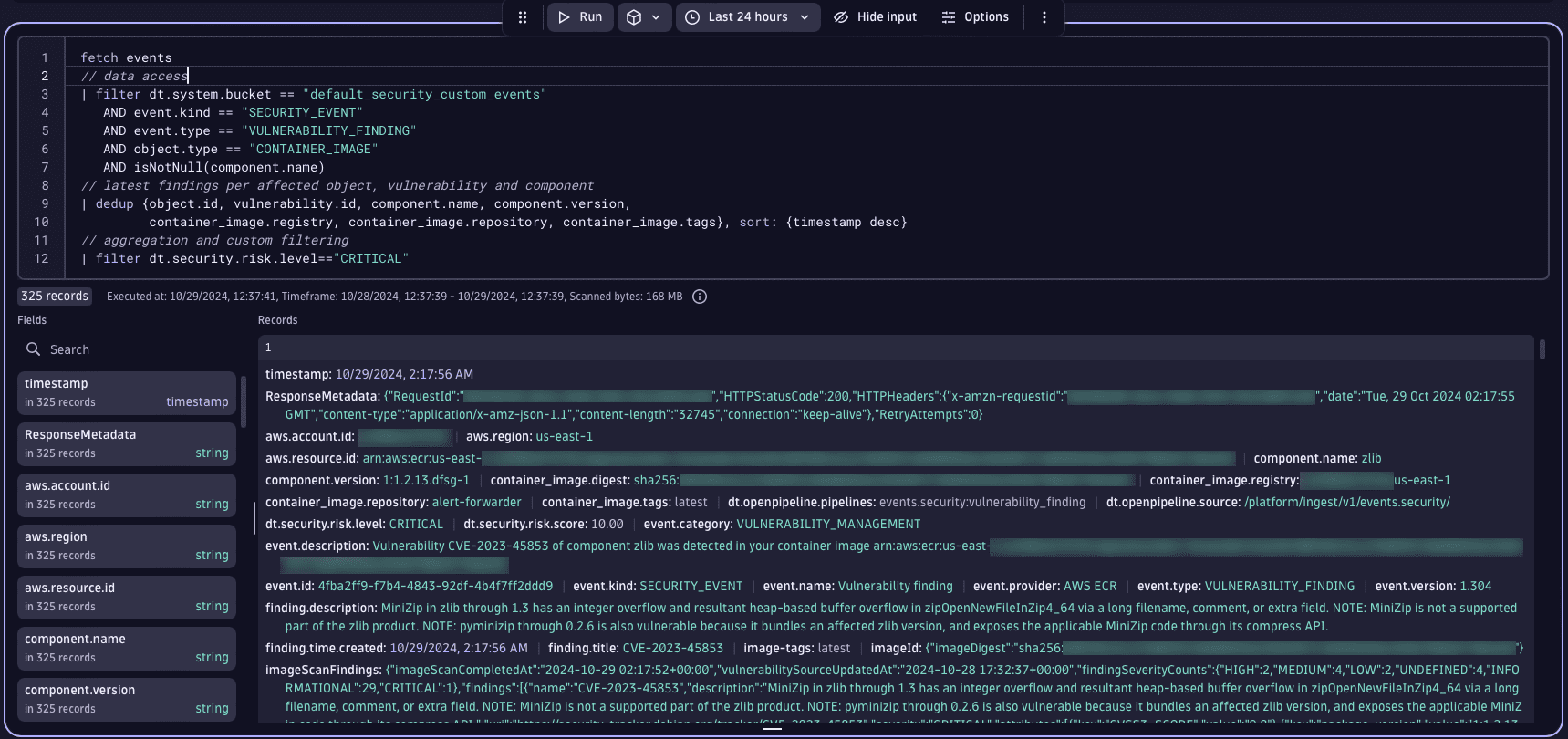The width and height of the screenshot is (1568, 739).
Task: Click the timestamp value 10/29/2024, 2:17:56 AM
Action: coord(404,375)
